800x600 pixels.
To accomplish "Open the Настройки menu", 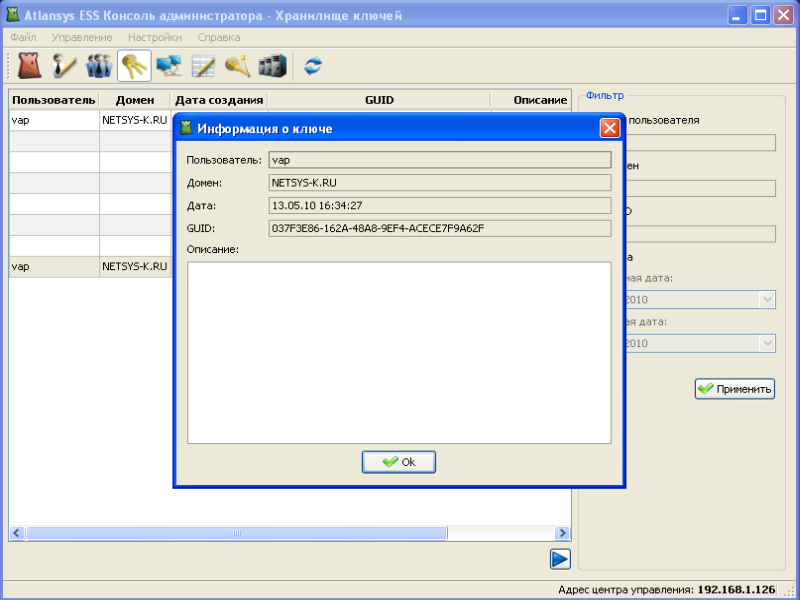I will [x=155, y=37].
